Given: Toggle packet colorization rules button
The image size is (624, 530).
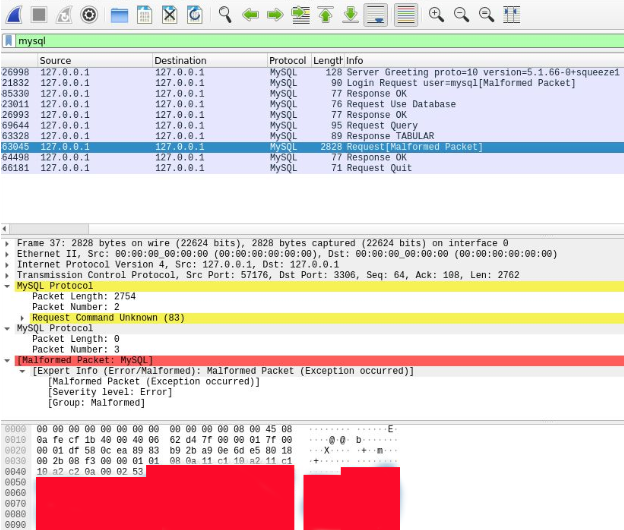Looking at the screenshot, I should click(405, 14).
